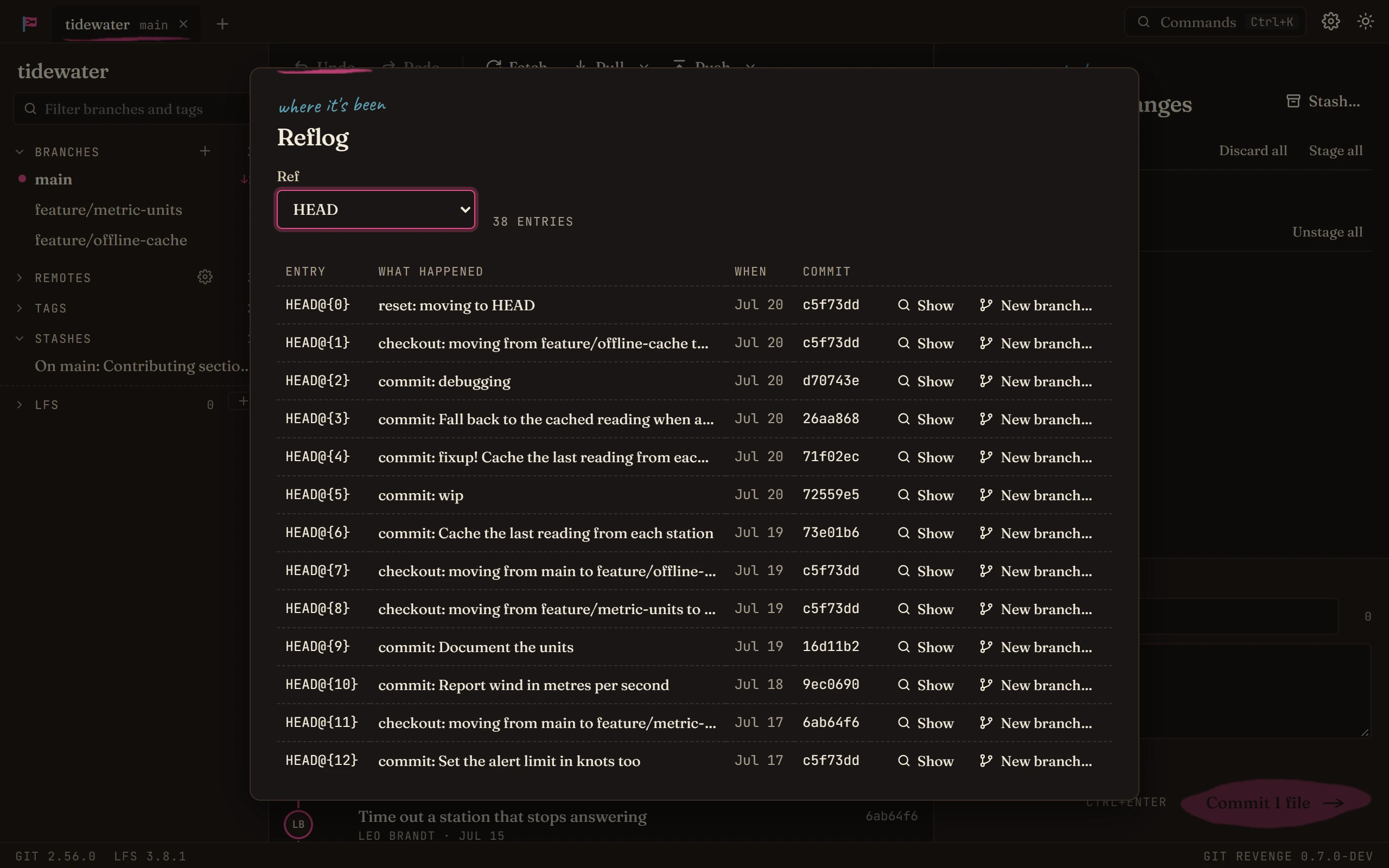This screenshot has width=1389, height=868.
Task: Select feature/offline-cache branch
Action: pos(111,240)
